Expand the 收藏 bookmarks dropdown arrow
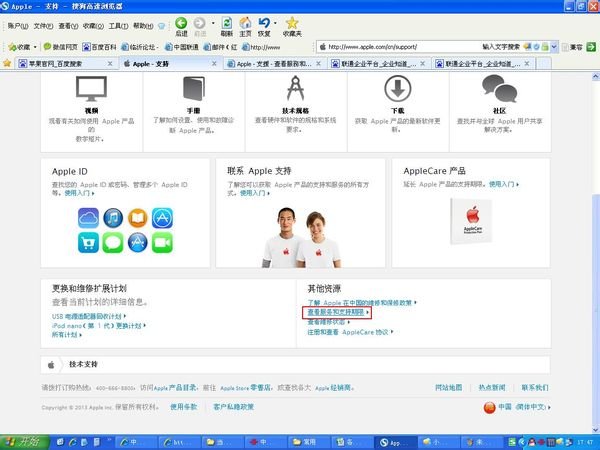Screen dimensions: 600x450 tap(35, 47)
